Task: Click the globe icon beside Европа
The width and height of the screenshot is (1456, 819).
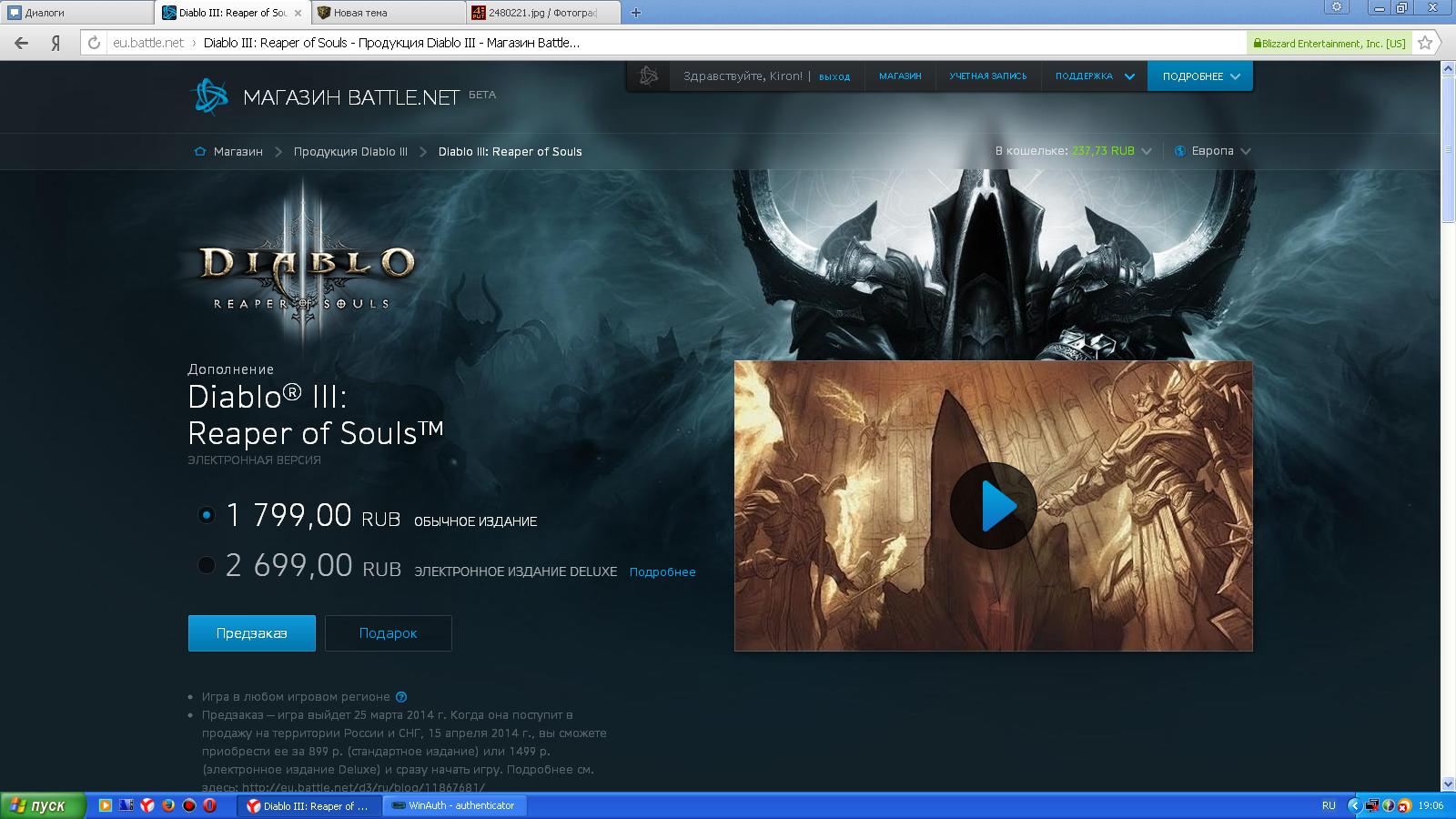Action: tap(1180, 151)
